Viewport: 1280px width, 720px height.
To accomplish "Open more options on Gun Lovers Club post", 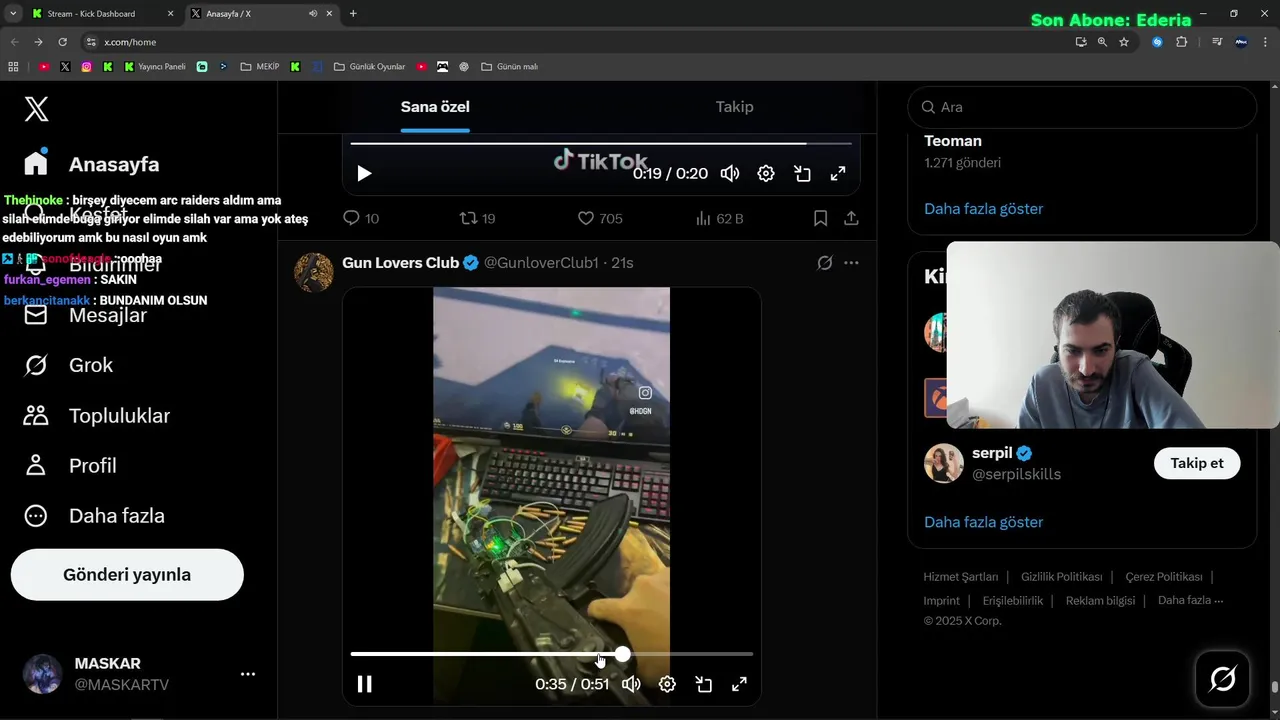I will point(851,263).
